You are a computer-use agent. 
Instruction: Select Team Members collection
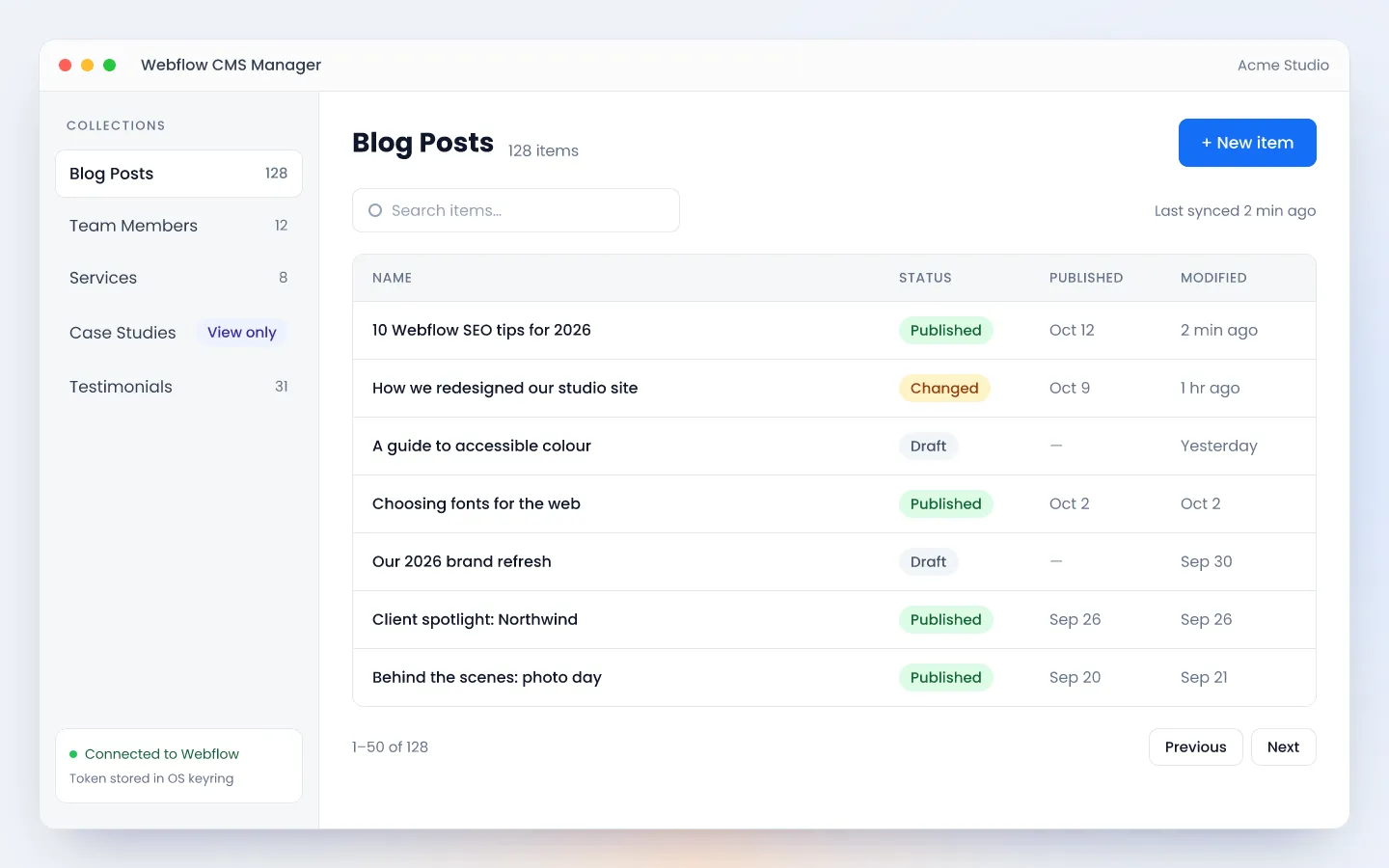[178, 226]
